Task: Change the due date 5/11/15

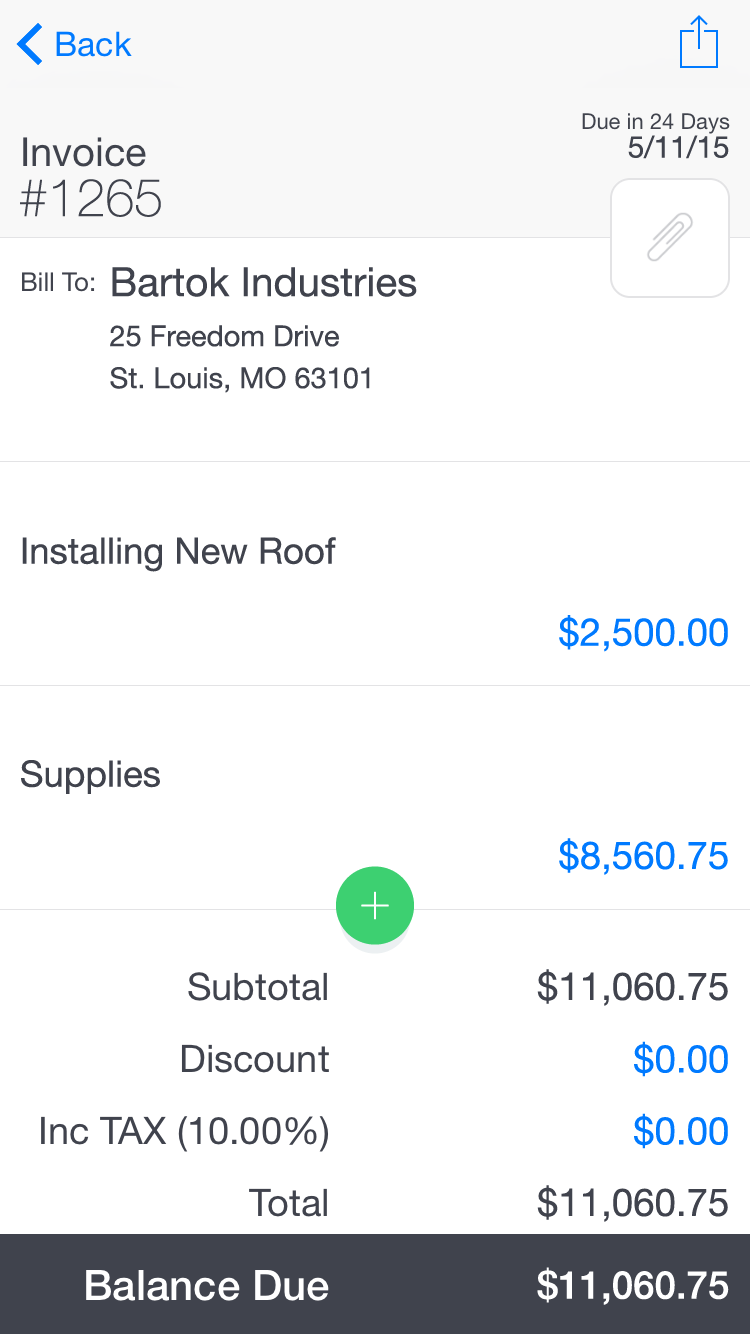Action: coord(678,148)
